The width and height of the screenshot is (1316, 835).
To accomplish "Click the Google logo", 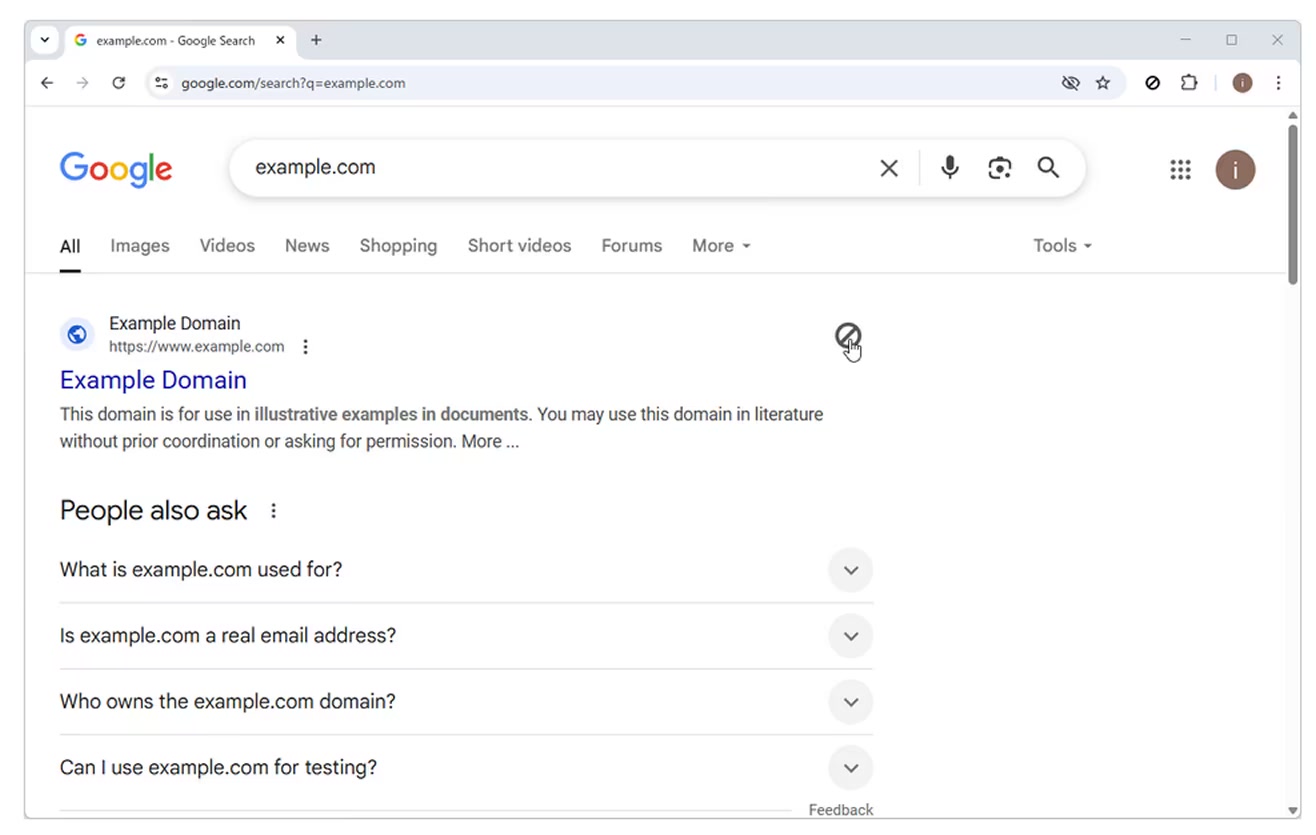I will coord(116,169).
